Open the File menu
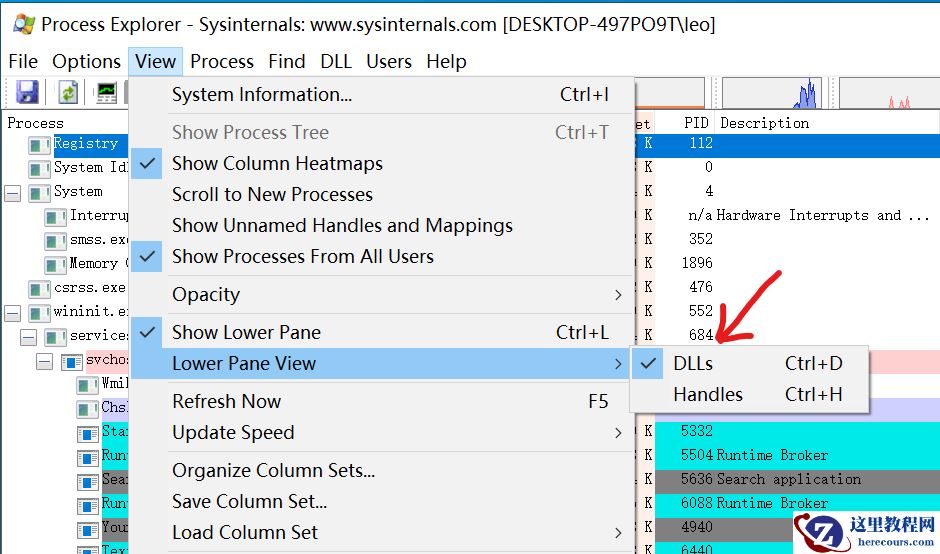 pos(23,61)
